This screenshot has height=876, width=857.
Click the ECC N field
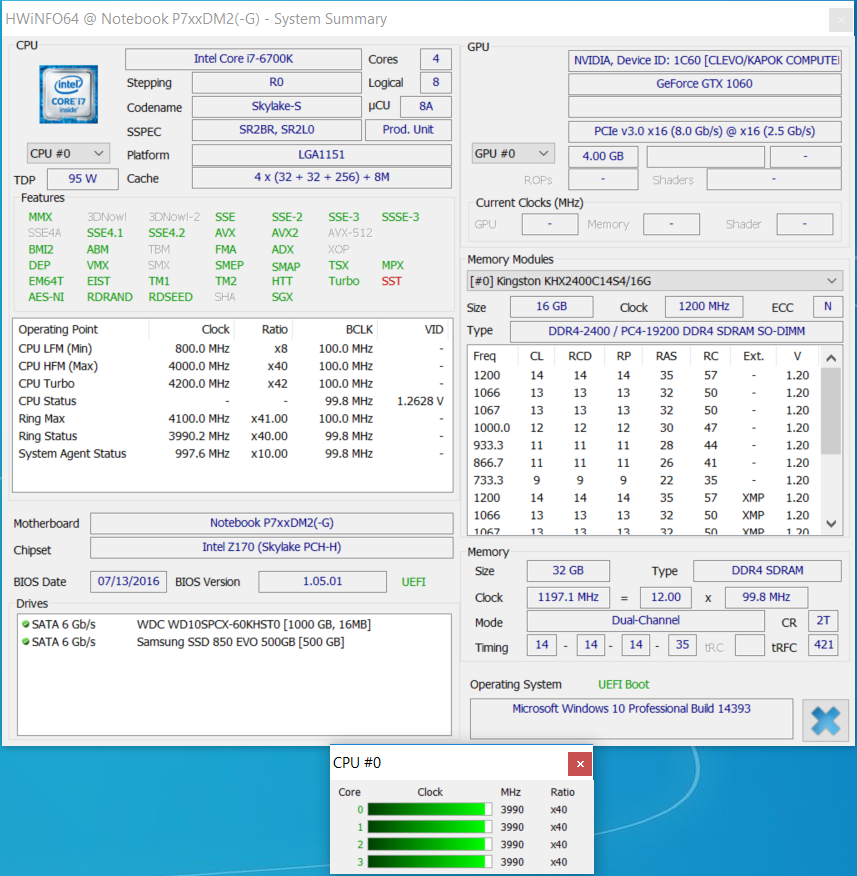tap(827, 307)
